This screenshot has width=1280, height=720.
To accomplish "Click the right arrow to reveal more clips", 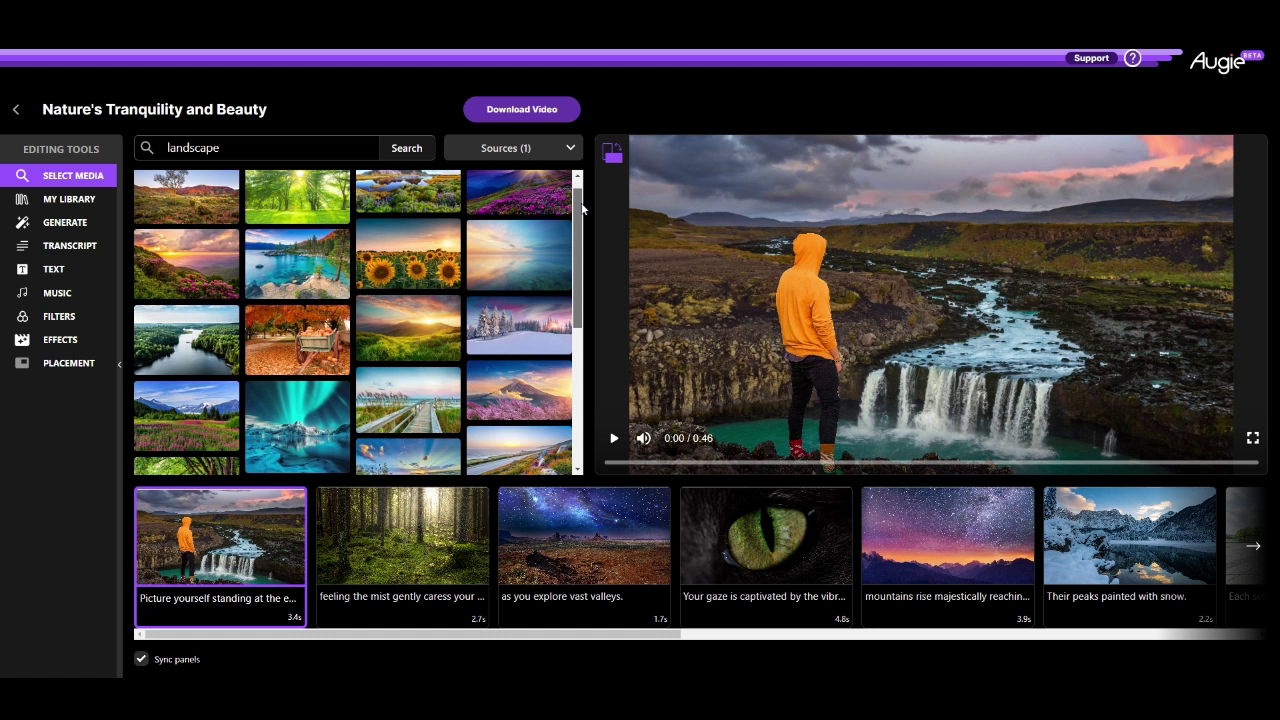I will 1252,546.
